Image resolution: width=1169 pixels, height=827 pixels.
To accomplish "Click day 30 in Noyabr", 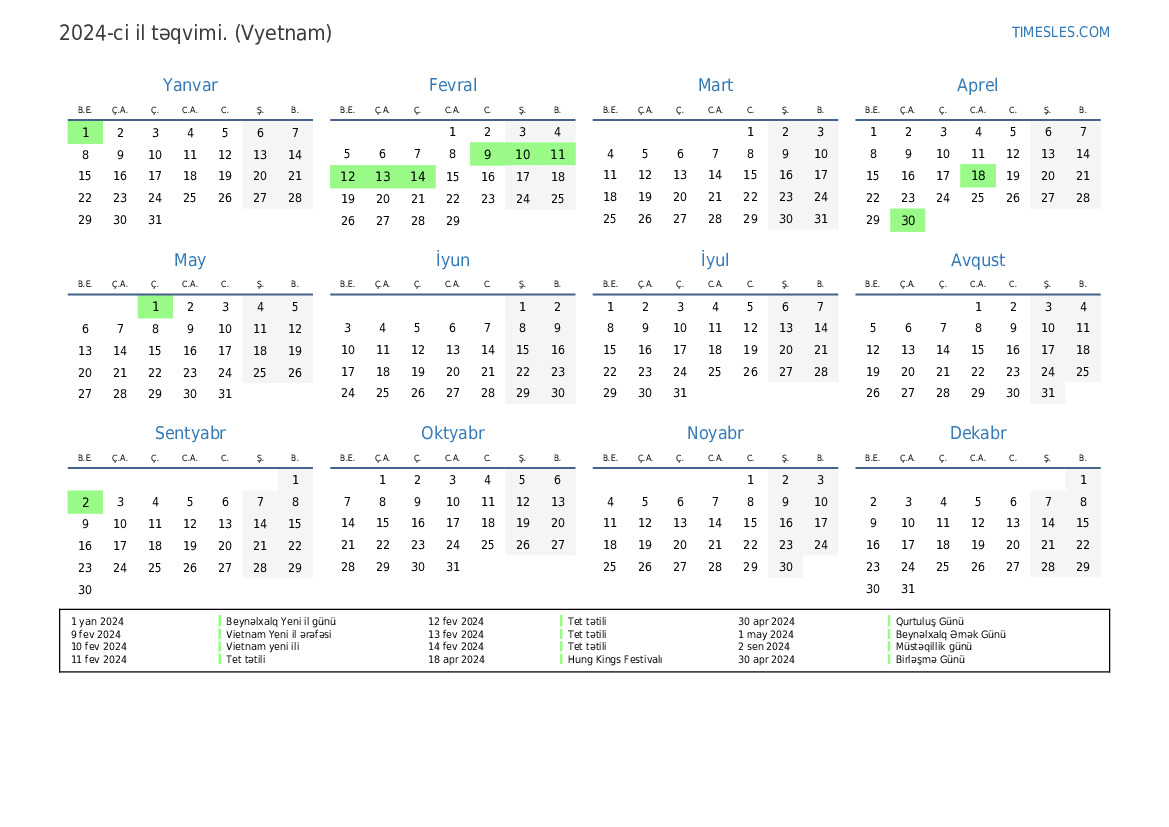I will 786,567.
